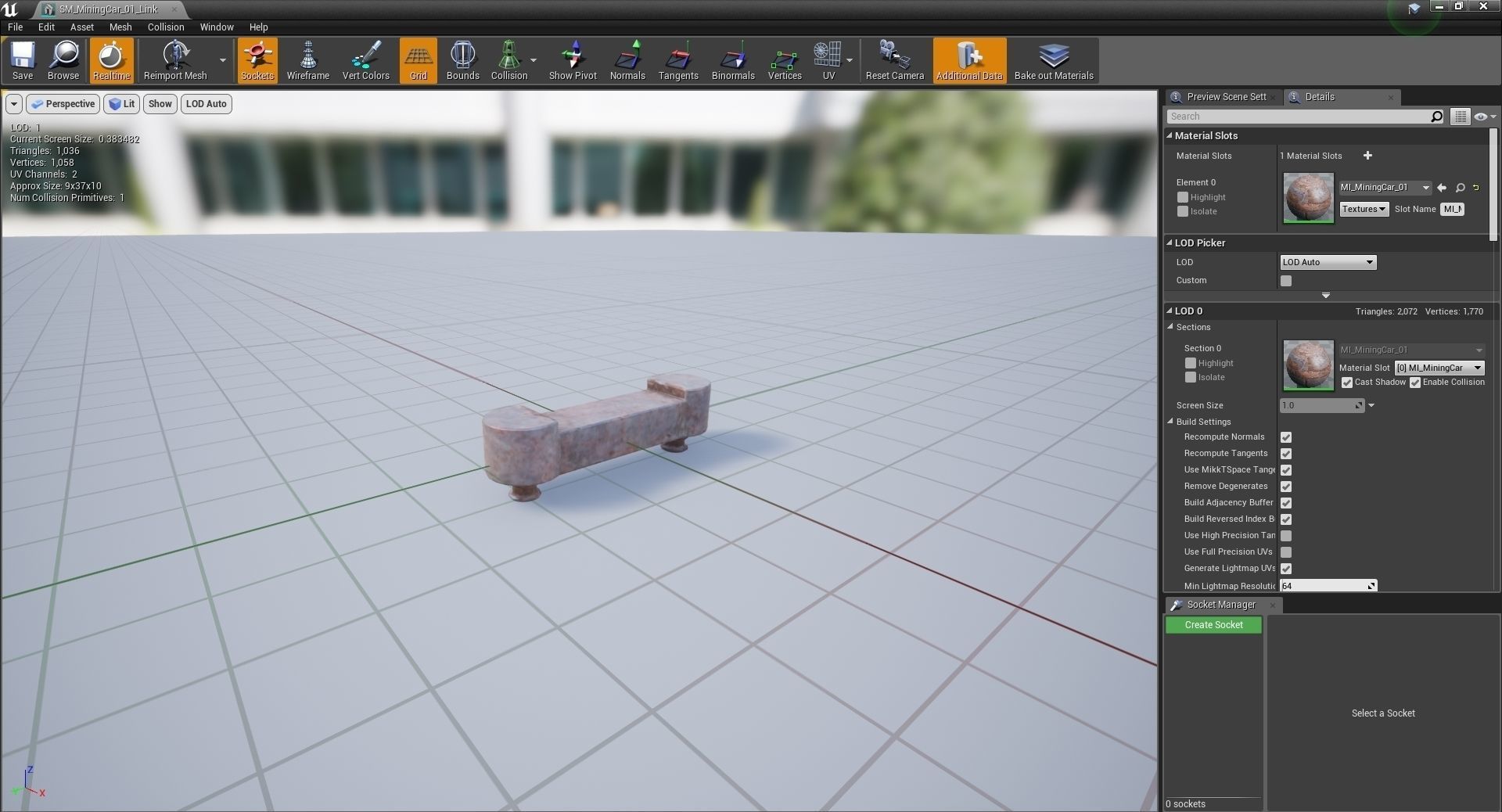
Task: Toggle Collision display
Action: (509, 60)
